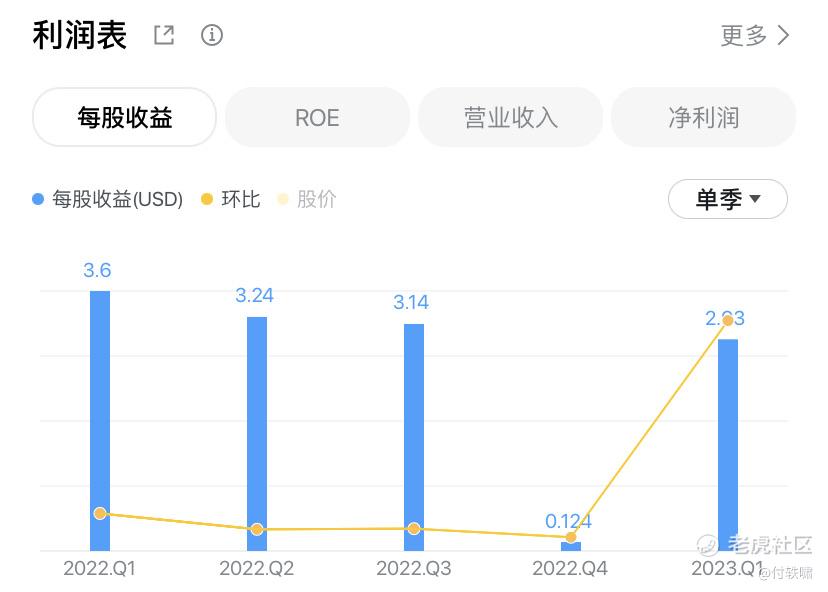The image size is (828, 592).
Task: Click the 3.24 value label
Action: click(255, 295)
